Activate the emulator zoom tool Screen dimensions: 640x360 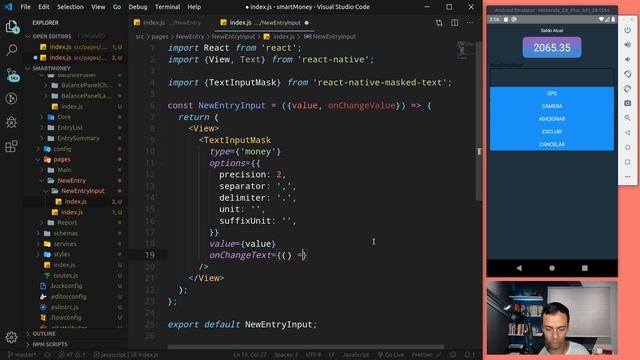tap(628, 118)
